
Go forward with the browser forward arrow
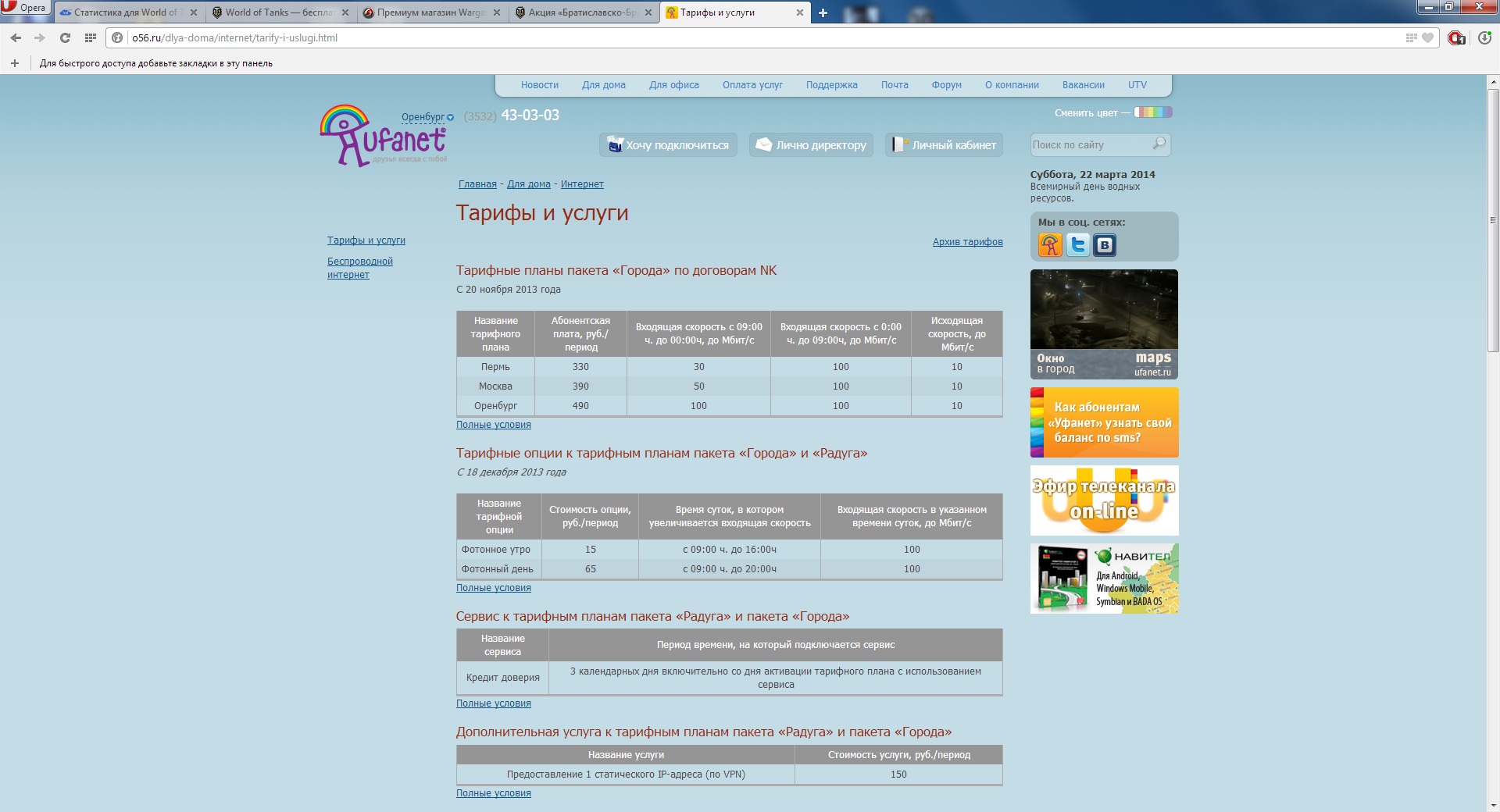point(40,37)
